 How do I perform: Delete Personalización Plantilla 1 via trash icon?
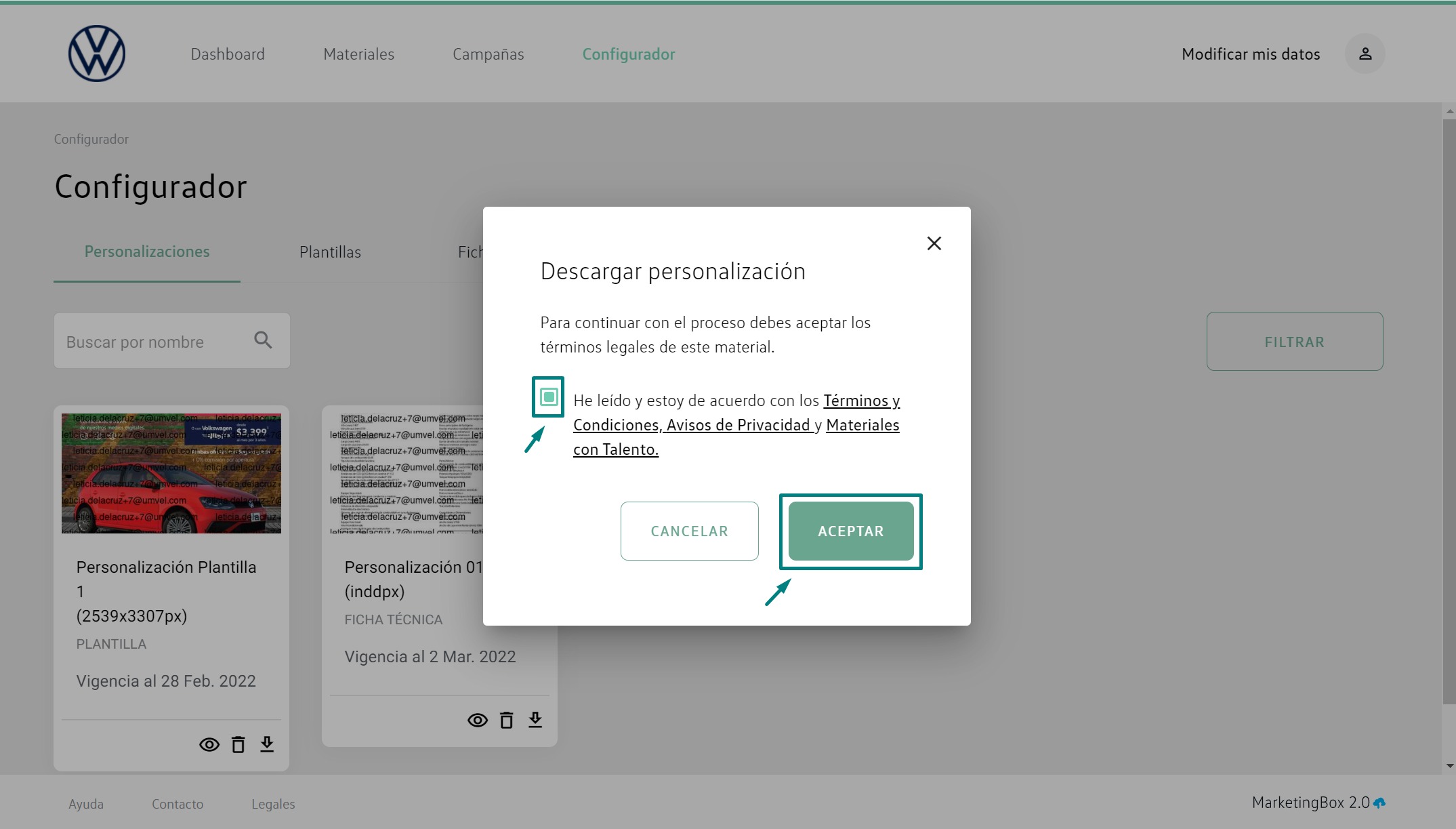pos(238,744)
